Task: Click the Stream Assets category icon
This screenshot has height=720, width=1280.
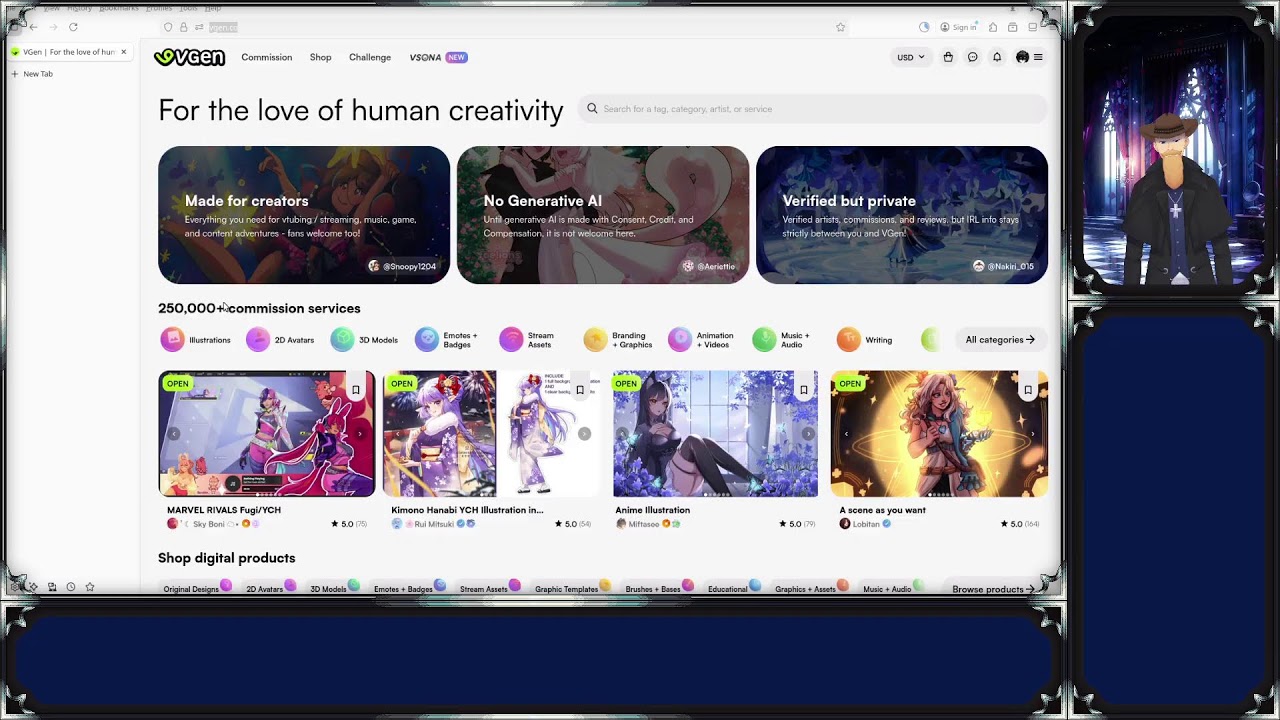Action: click(x=511, y=340)
